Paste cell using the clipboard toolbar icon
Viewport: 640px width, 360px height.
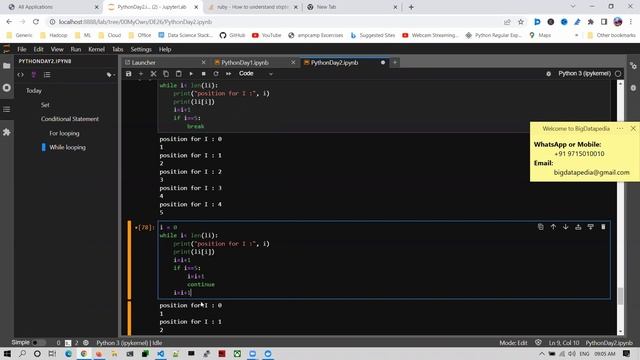point(178,74)
